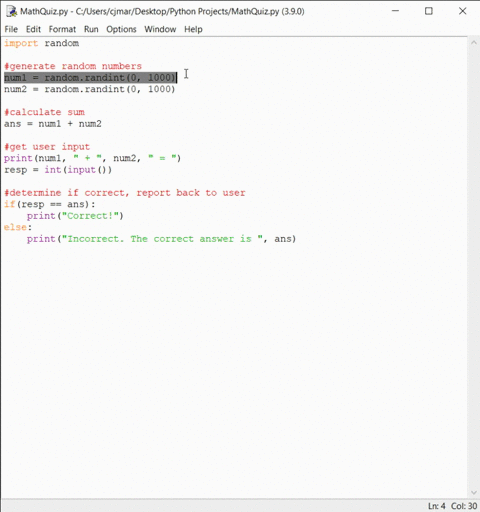Minimize the MathQuiz.py window
This screenshot has width=480, height=512.
point(395,11)
